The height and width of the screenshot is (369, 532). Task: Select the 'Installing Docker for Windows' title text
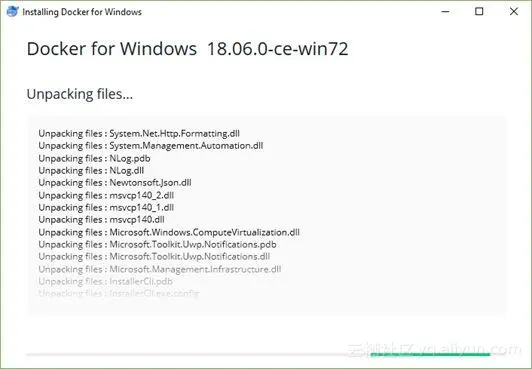82,12
